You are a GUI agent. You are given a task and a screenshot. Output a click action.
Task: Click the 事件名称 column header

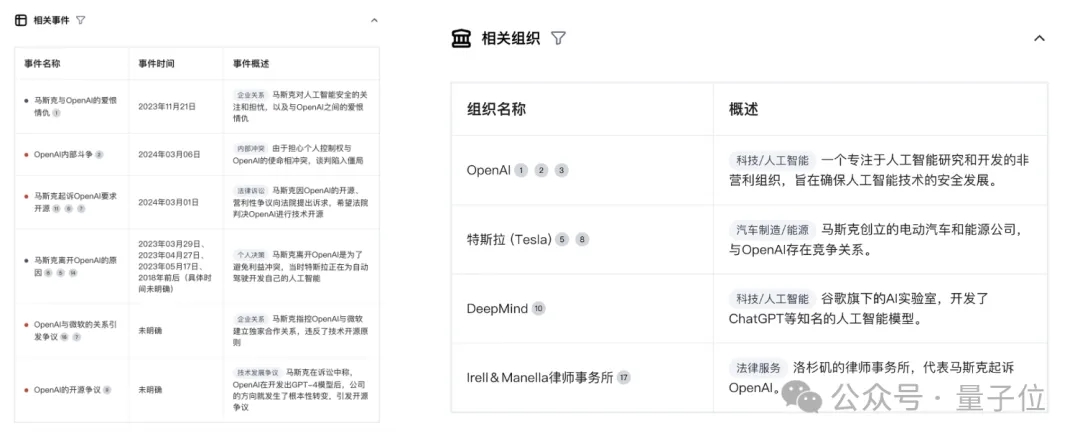tap(42, 63)
